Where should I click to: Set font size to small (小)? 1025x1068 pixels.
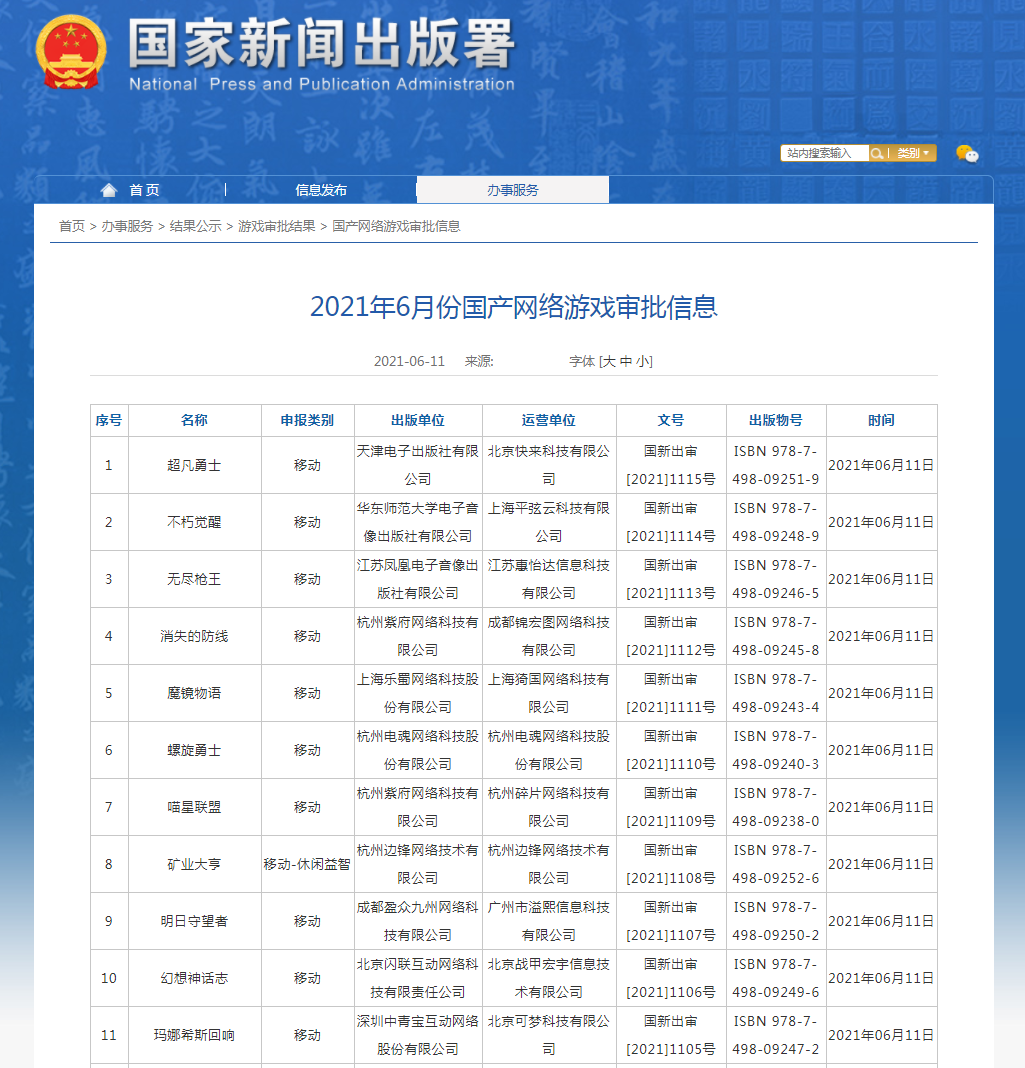[x=642, y=361]
